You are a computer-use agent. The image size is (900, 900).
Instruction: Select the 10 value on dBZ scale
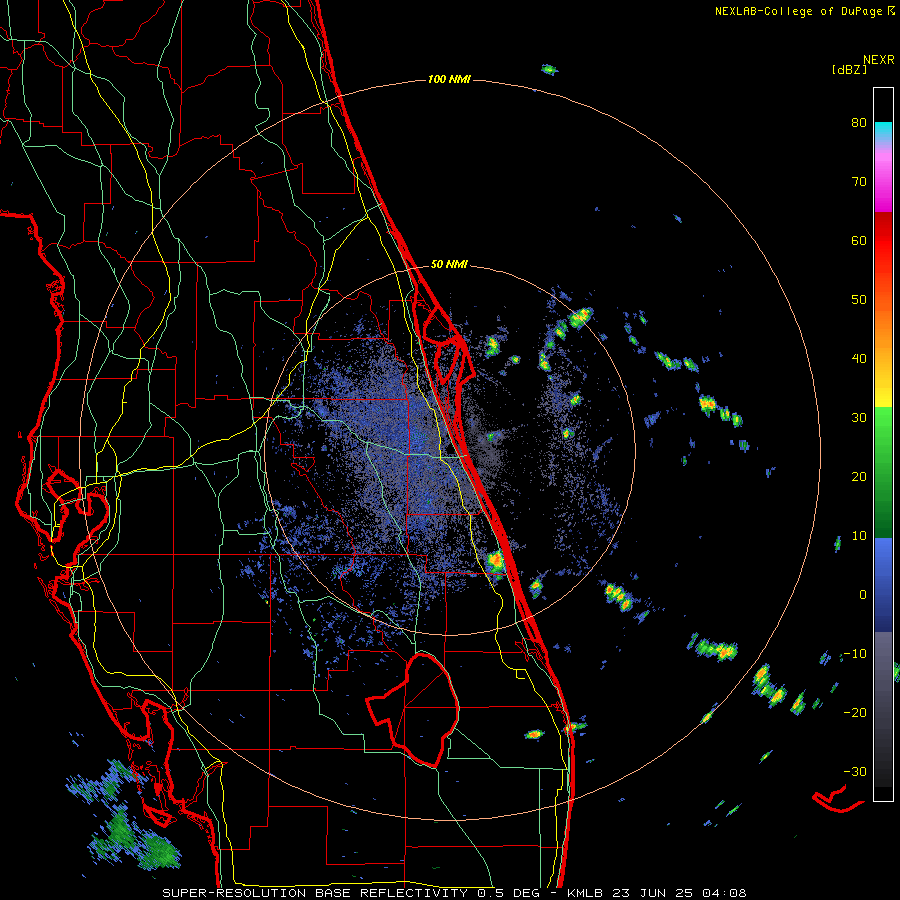(x=859, y=536)
